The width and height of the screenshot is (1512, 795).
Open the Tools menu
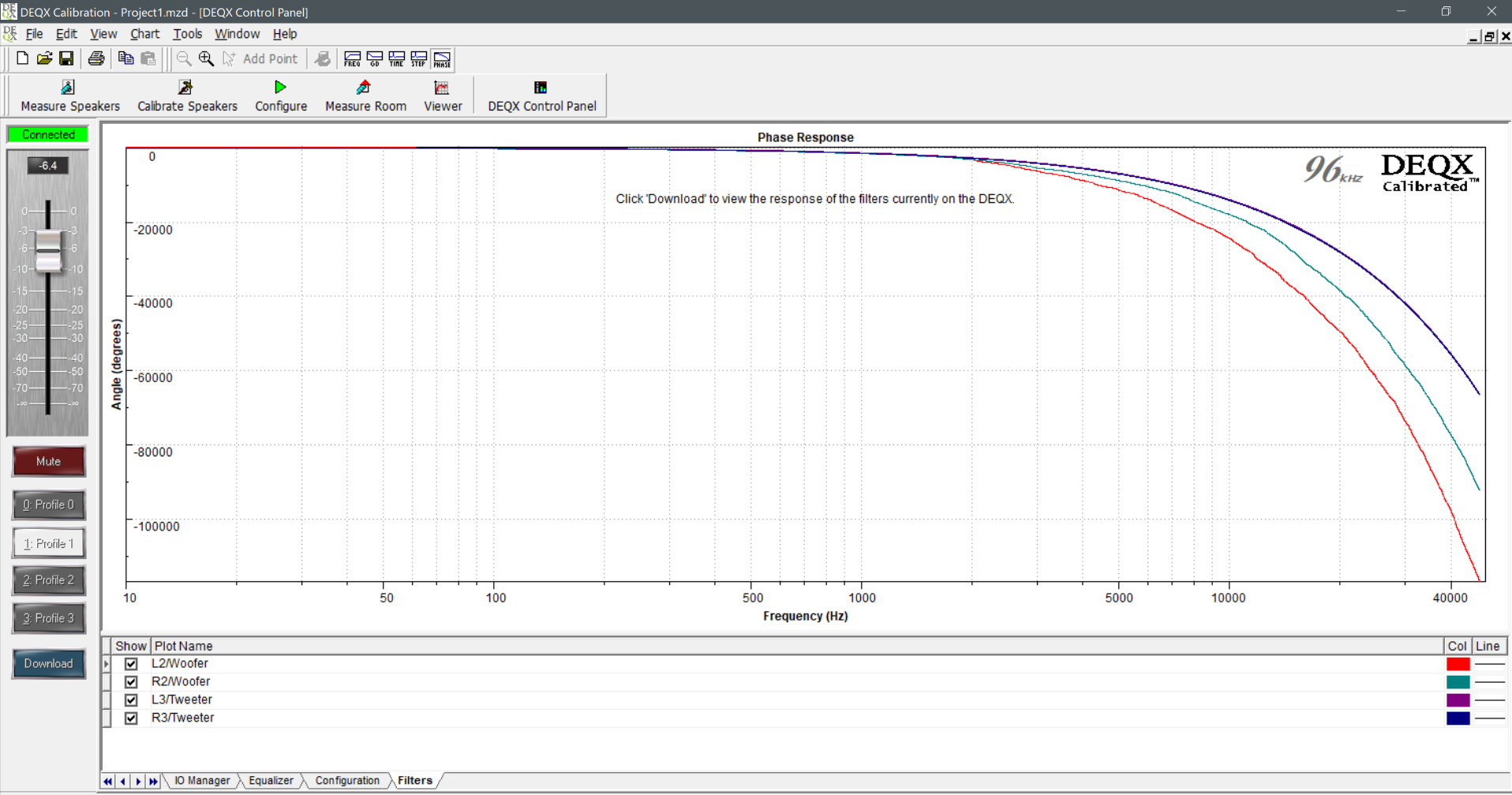coord(187,34)
